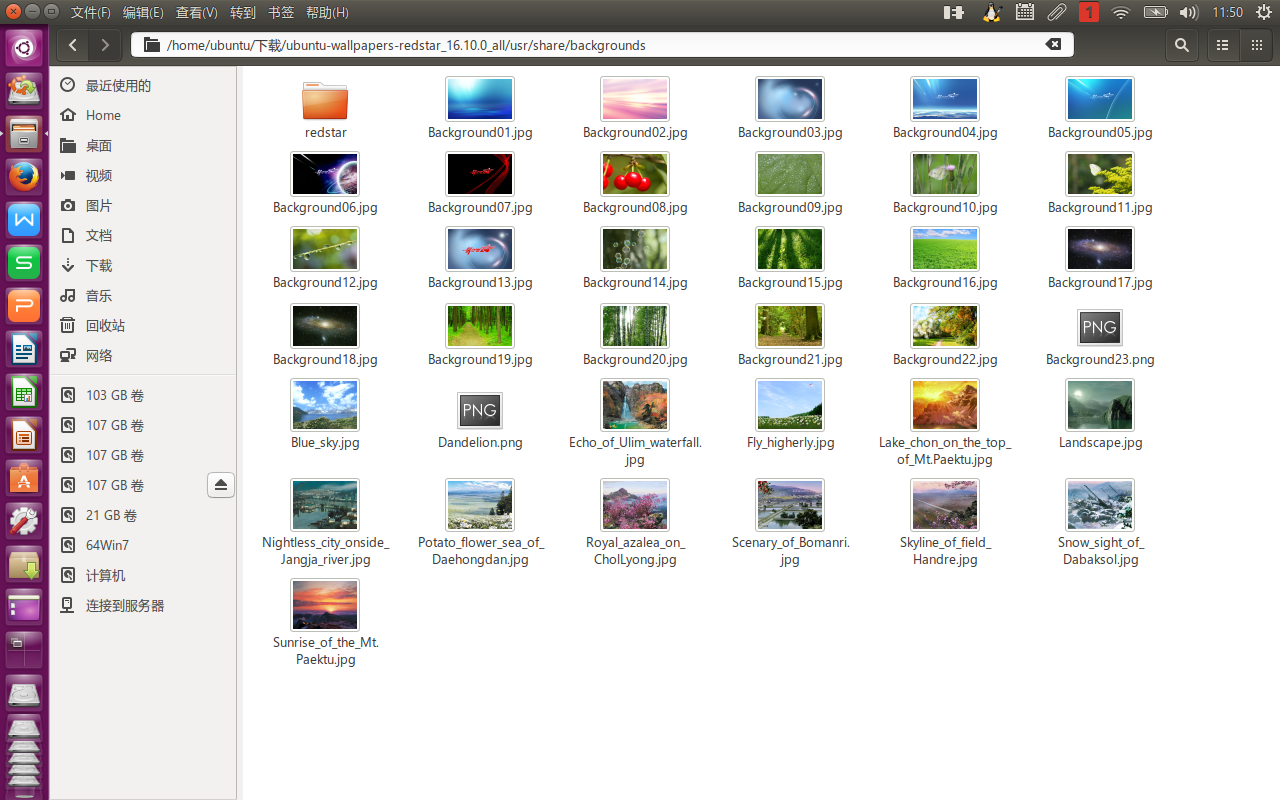This screenshot has height=800, width=1280.
Task: Select Royal_azalea_on_CholLyong.jpg thumbnail
Action: (x=635, y=505)
